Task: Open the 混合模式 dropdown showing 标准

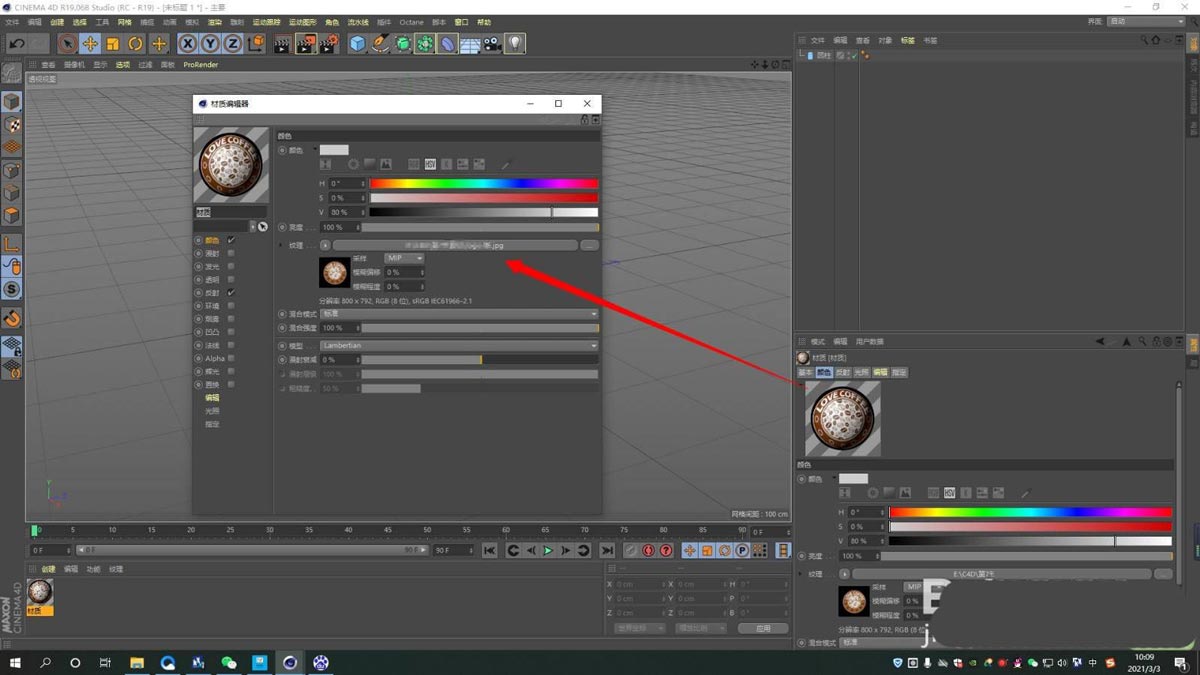Action: click(x=460, y=313)
